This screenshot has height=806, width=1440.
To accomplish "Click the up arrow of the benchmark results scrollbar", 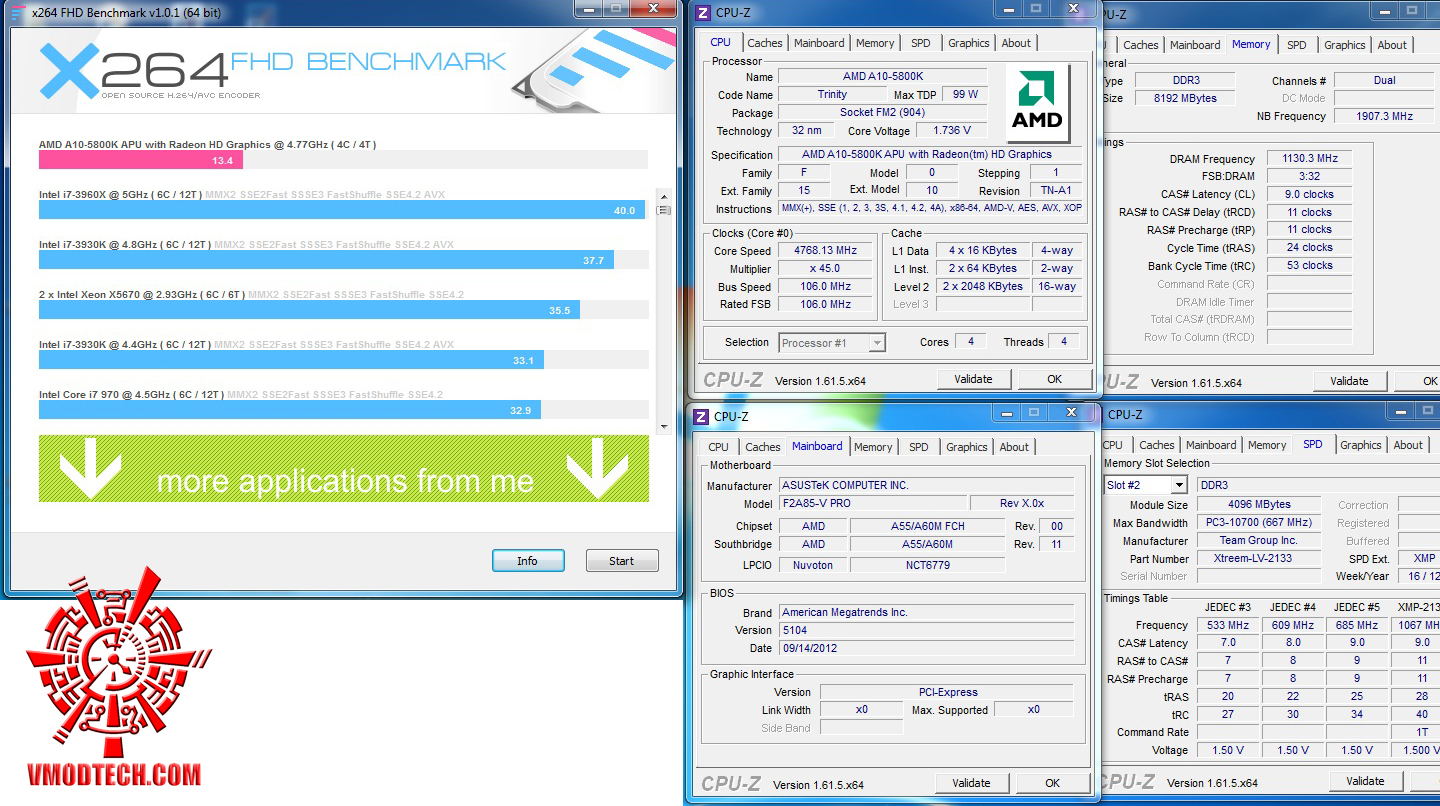I will click(663, 196).
